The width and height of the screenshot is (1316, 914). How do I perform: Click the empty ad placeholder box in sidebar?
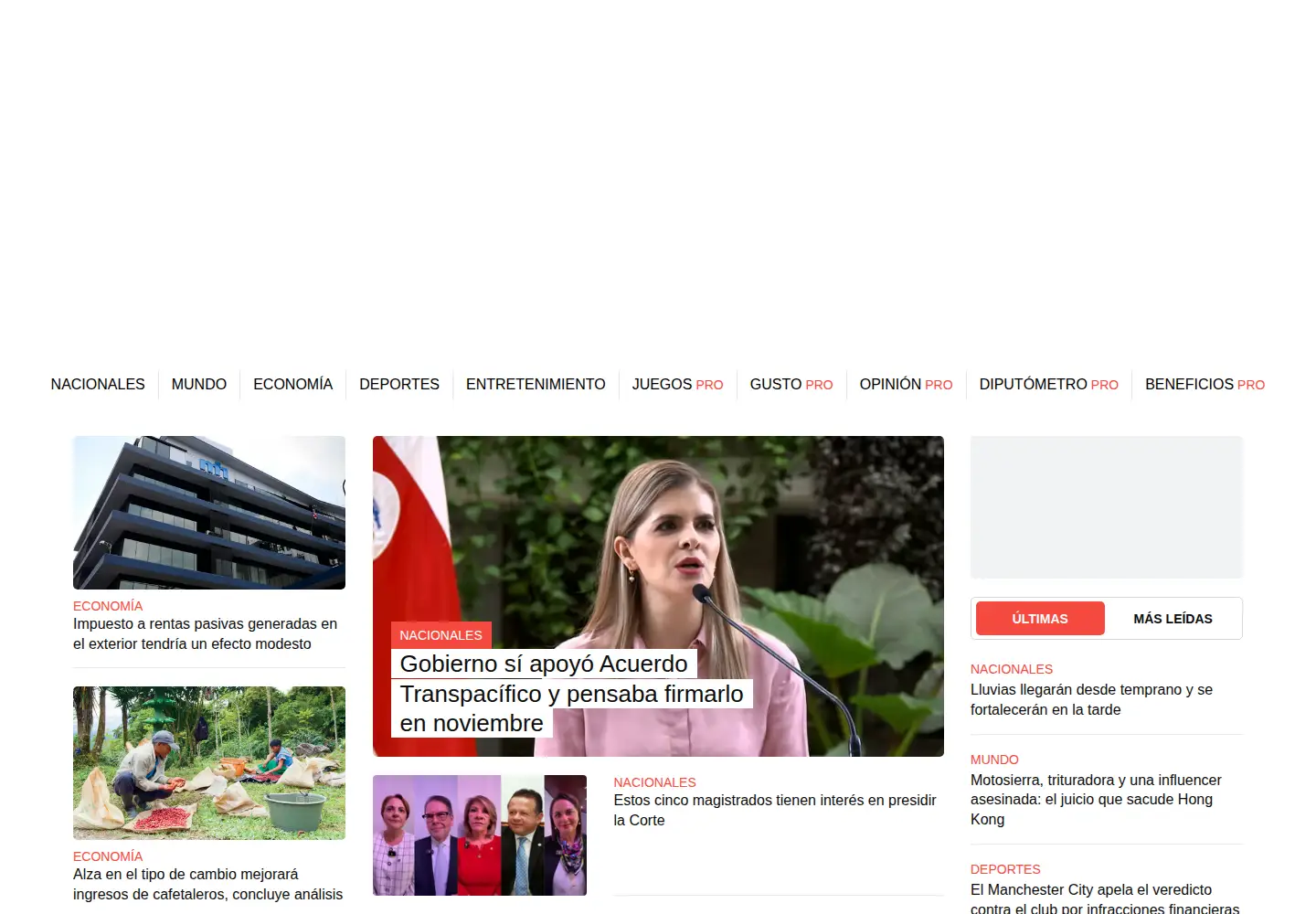click(1107, 507)
